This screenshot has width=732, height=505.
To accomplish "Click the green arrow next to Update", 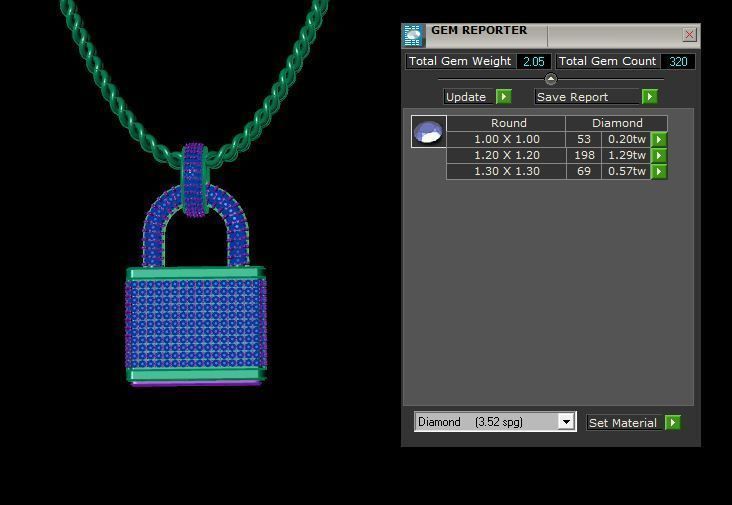I will pos(504,97).
